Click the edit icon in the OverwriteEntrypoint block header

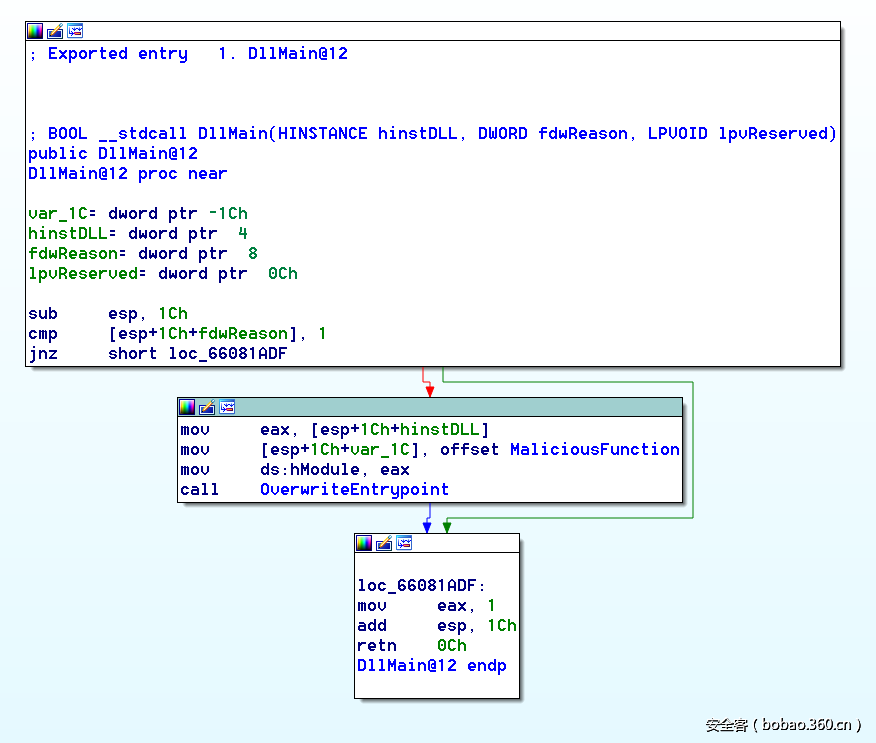click(x=207, y=407)
